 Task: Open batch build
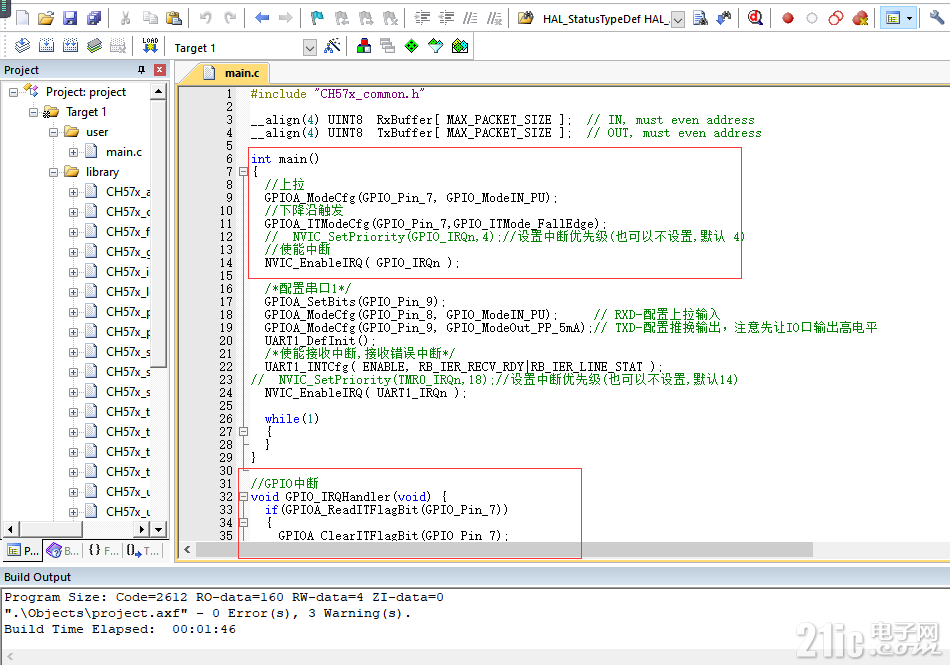point(95,46)
